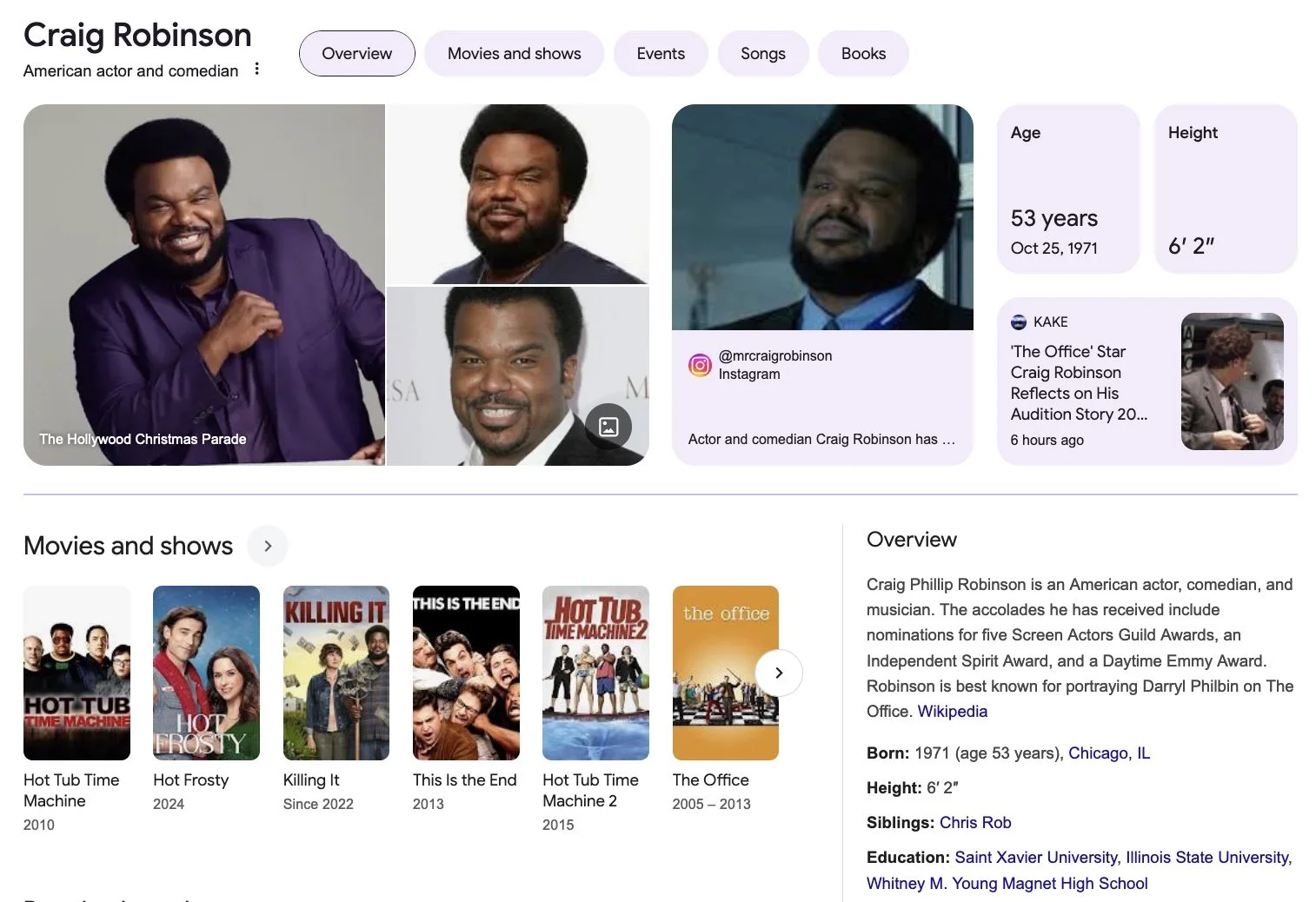Follow the Chicago, IL birthplace link
The height and width of the screenshot is (902, 1316).
click(1109, 753)
